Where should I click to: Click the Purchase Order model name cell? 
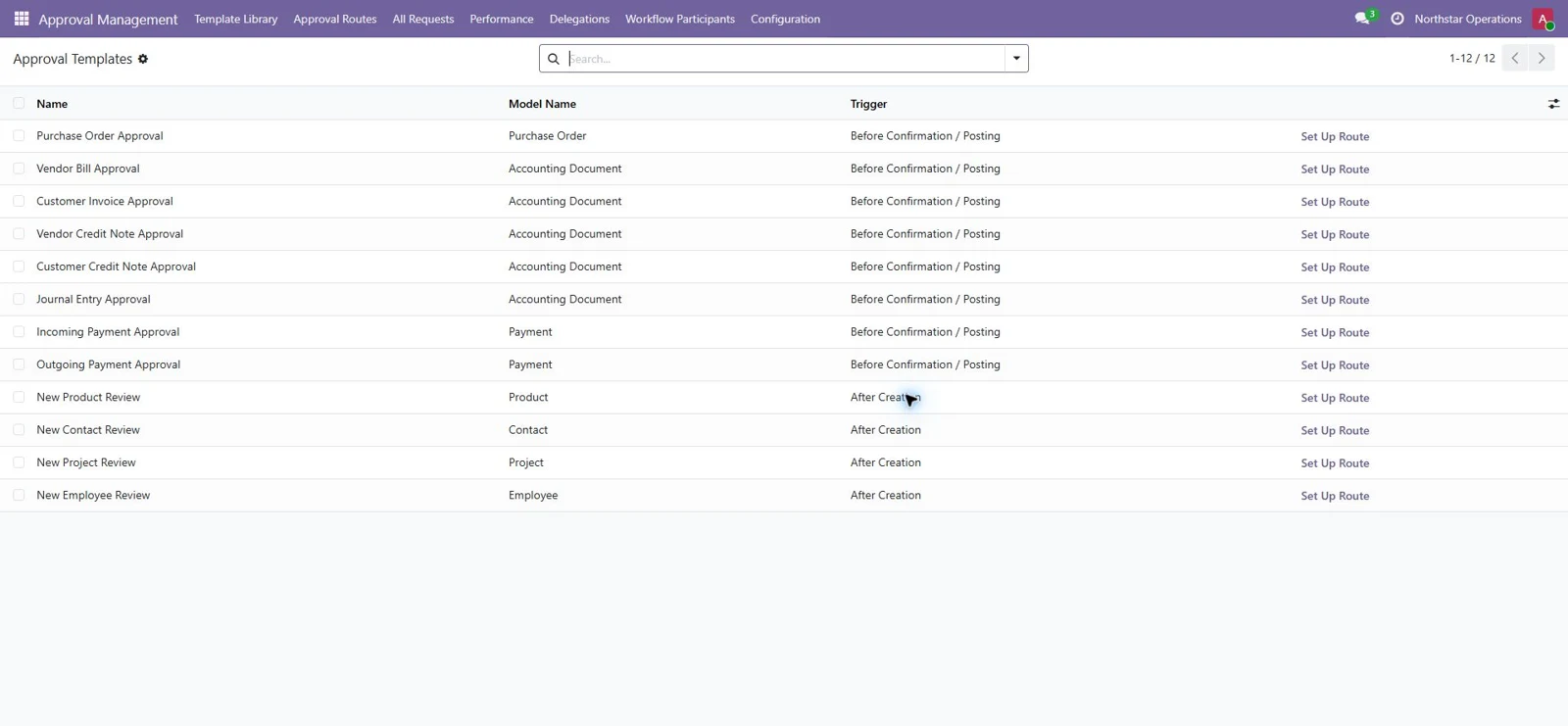547,136
